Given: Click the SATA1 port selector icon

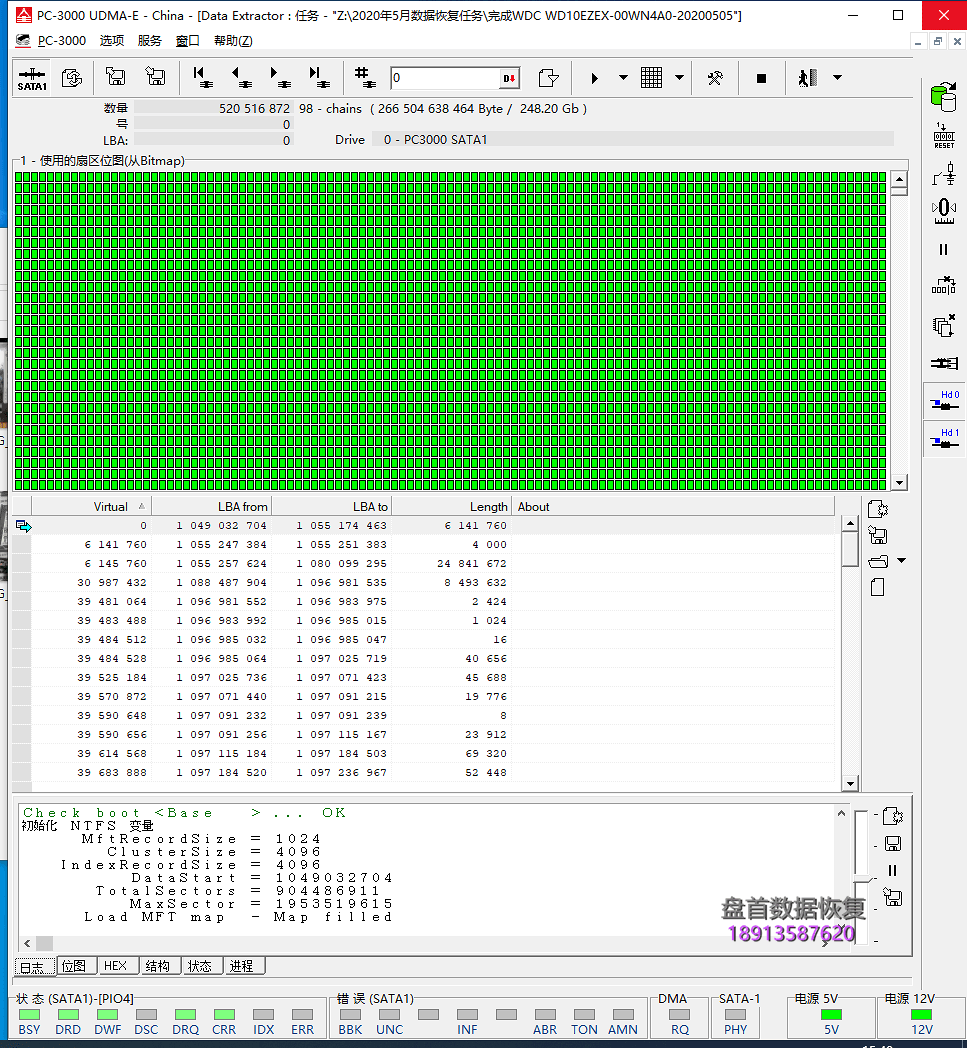Looking at the screenshot, I should (32, 78).
